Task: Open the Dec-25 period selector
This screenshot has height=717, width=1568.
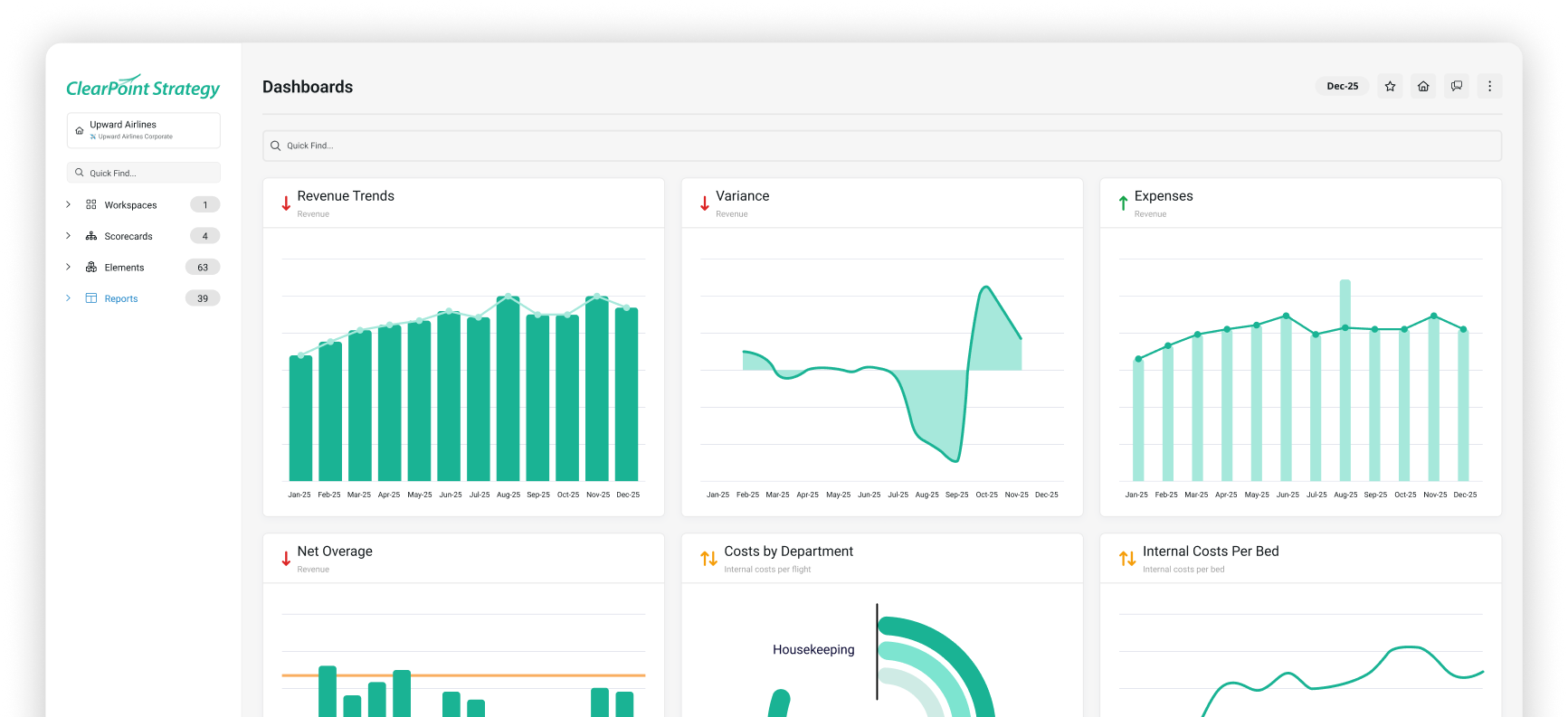Action: pyautogui.click(x=1343, y=86)
